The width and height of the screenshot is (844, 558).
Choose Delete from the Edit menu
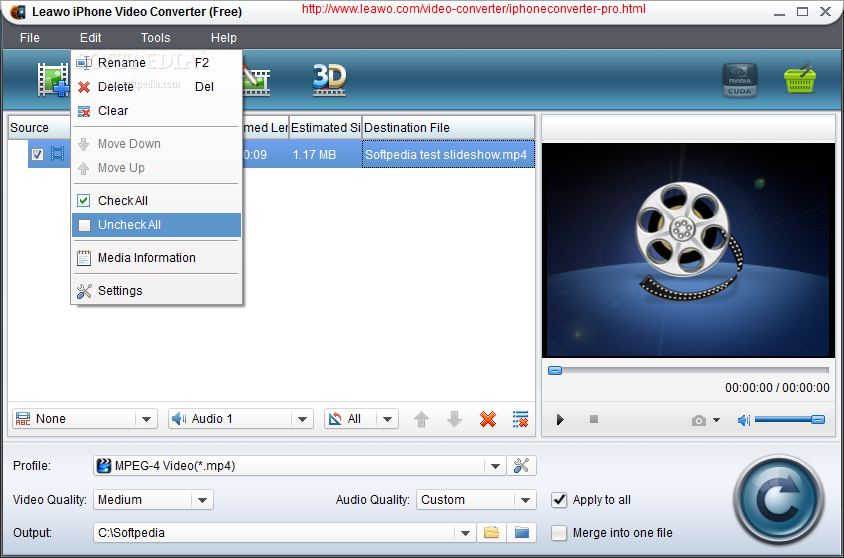[156, 87]
